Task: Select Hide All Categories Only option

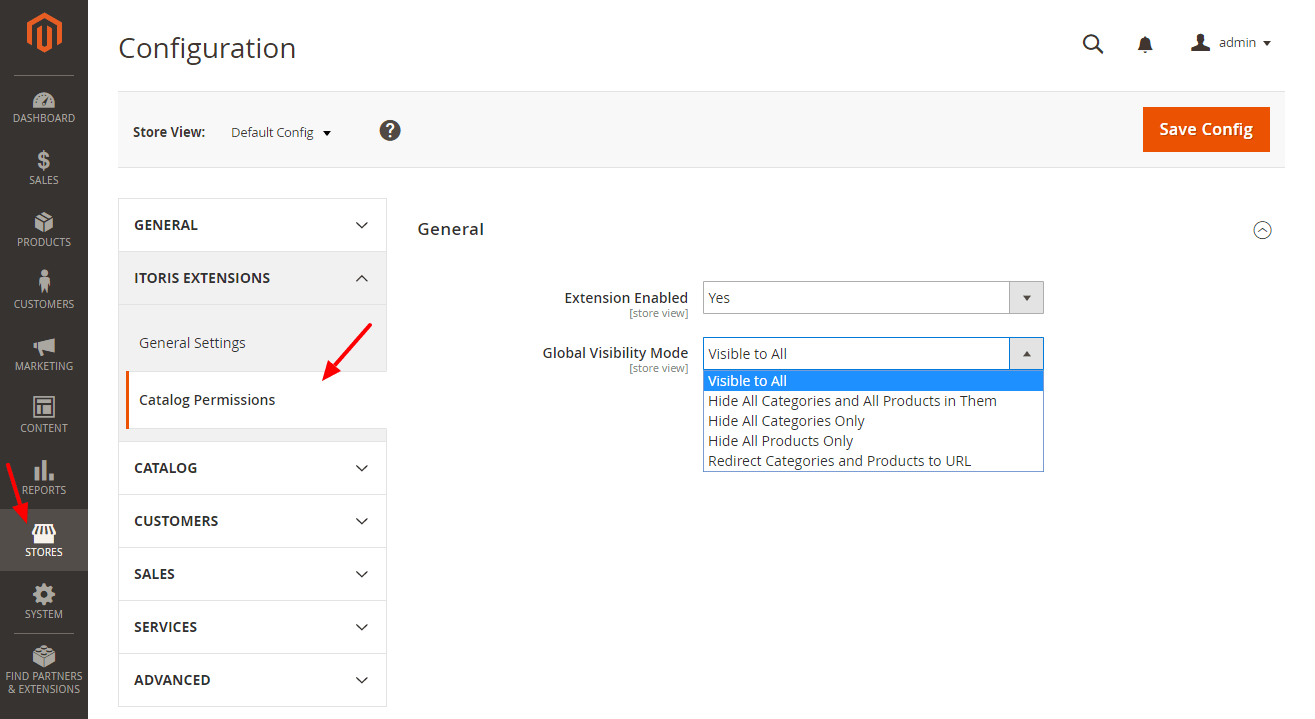Action: (x=786, y=421)
